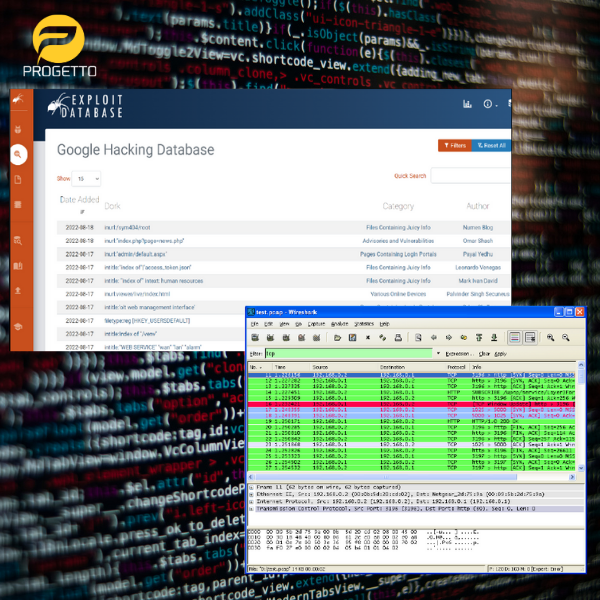Click the Quick Search input field
The width and height of the screenshot is (600, 600).
click(470, 176)
